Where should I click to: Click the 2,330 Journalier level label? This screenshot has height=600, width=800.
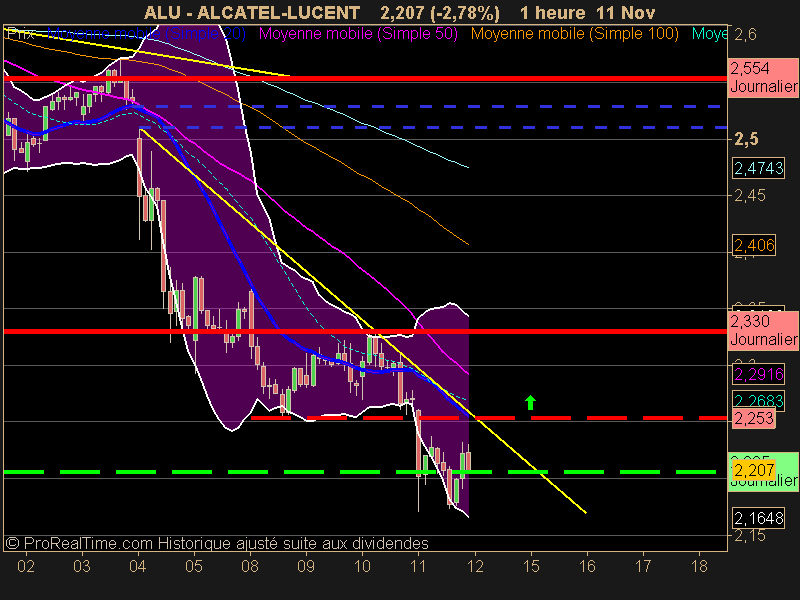[763, 330]
